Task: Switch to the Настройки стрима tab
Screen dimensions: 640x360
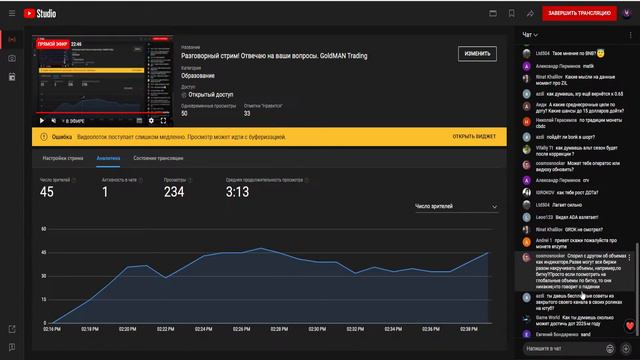Action: 63,158
